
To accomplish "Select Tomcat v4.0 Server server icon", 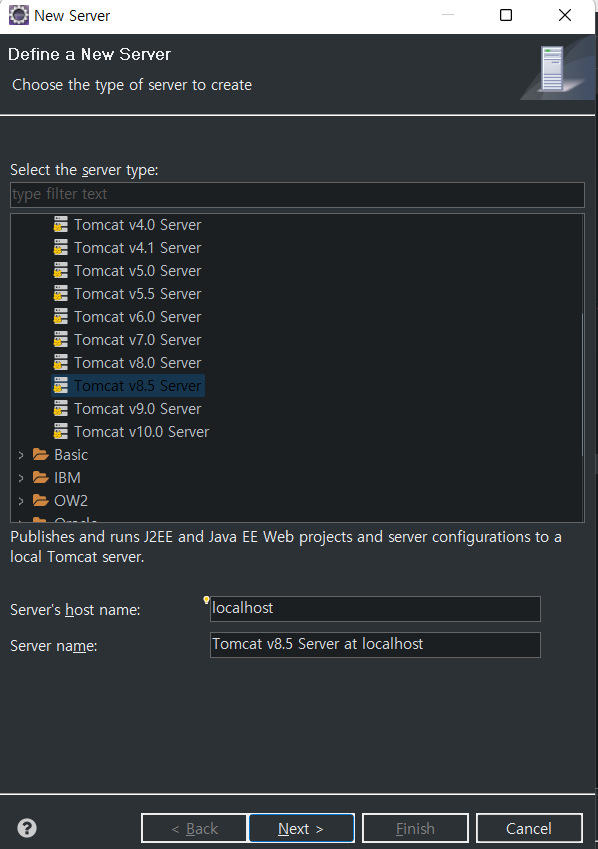I will tap(61, 225).
